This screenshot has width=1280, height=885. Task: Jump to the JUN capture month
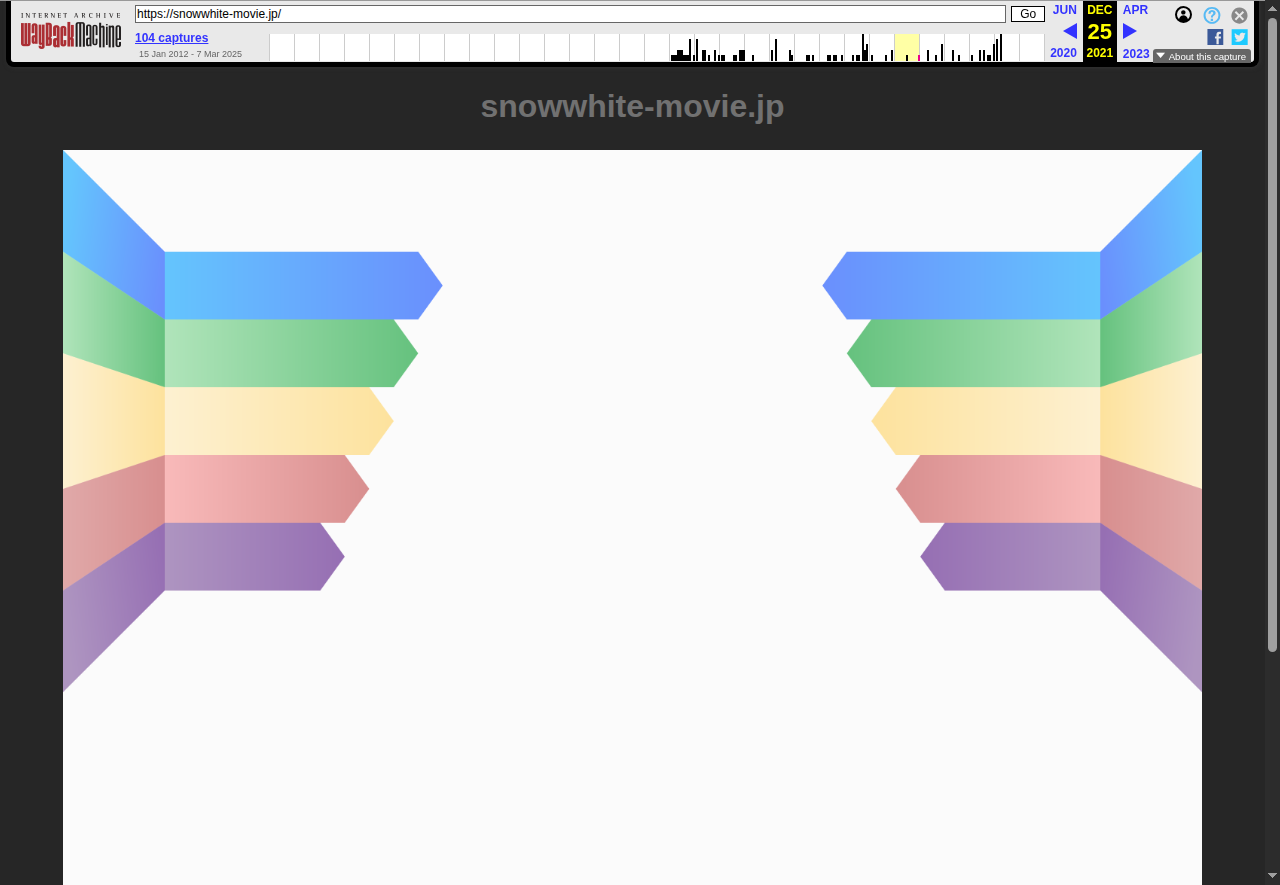pos(1064,10)
